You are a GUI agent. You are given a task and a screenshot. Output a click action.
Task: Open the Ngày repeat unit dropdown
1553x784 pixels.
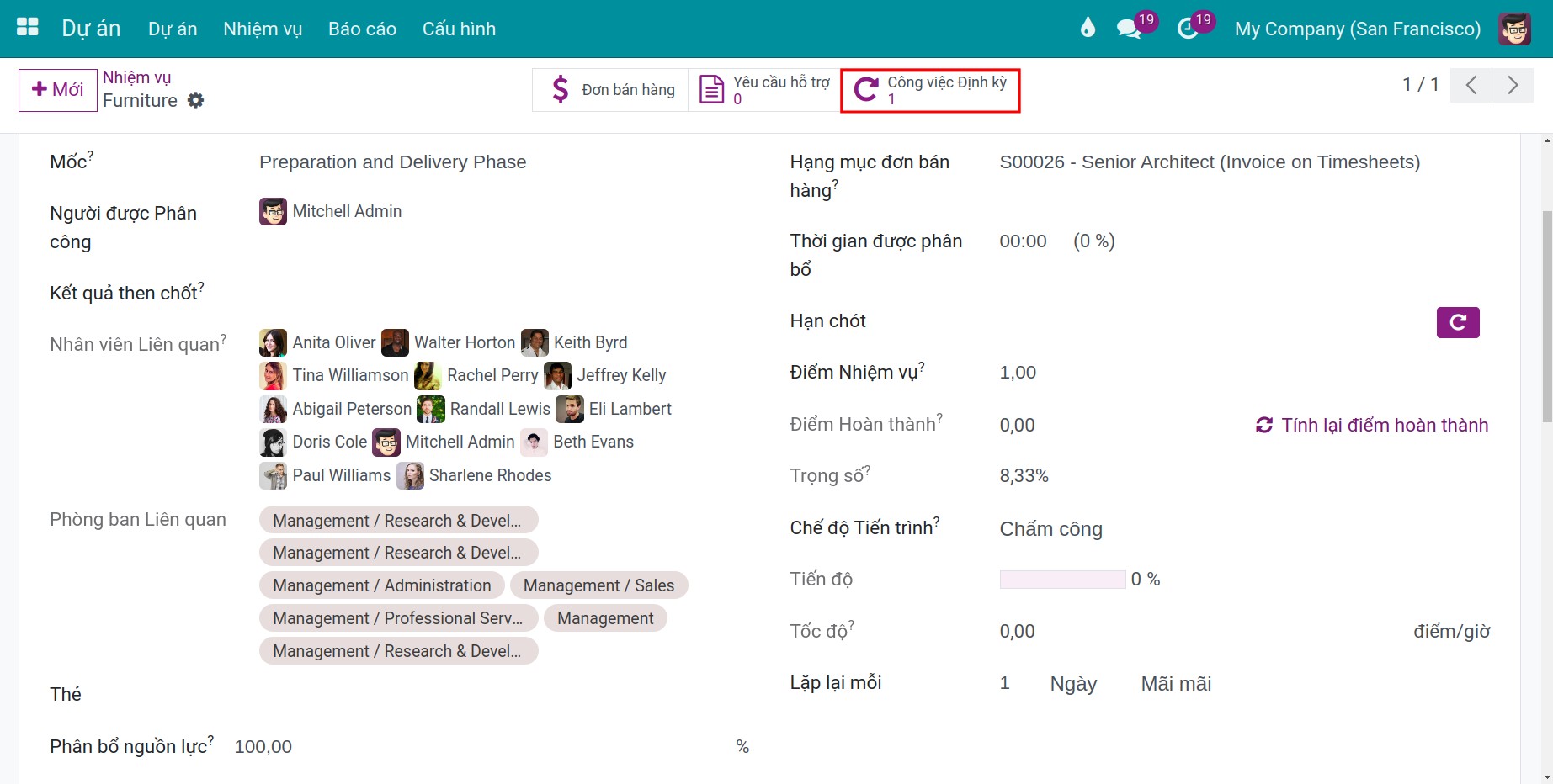point(1073,684)
